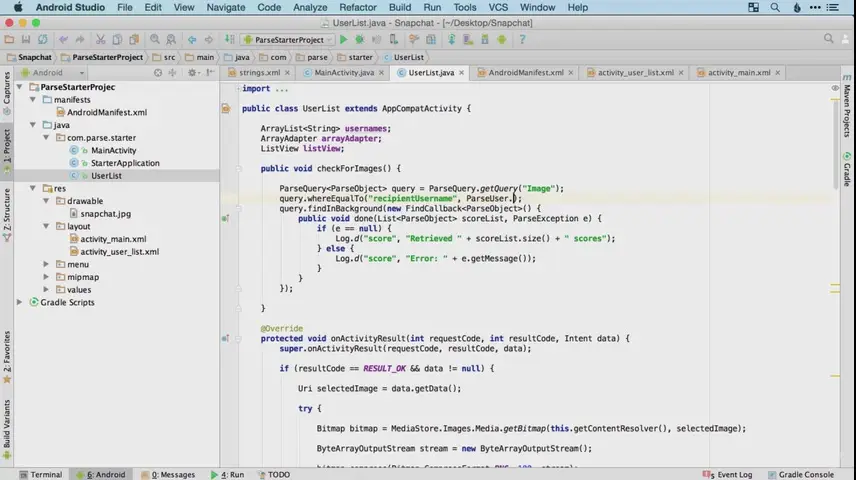Click the Open folder toolbar icon
Screen dimensions: 856x480
[x=9, y=39]
